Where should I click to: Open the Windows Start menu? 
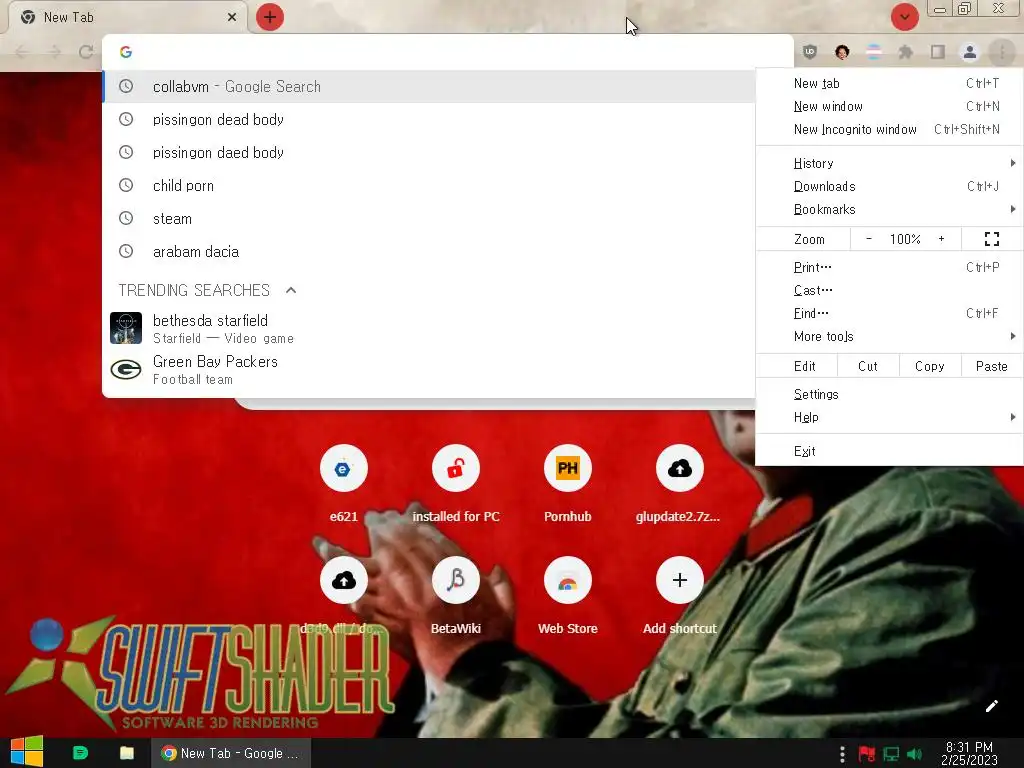pyautogui.click(x=27, y=753)
